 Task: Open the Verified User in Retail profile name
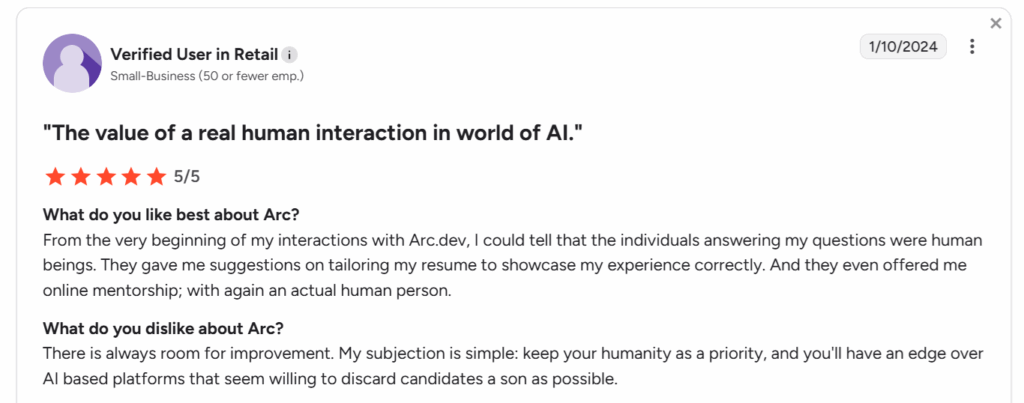point(194,54)
